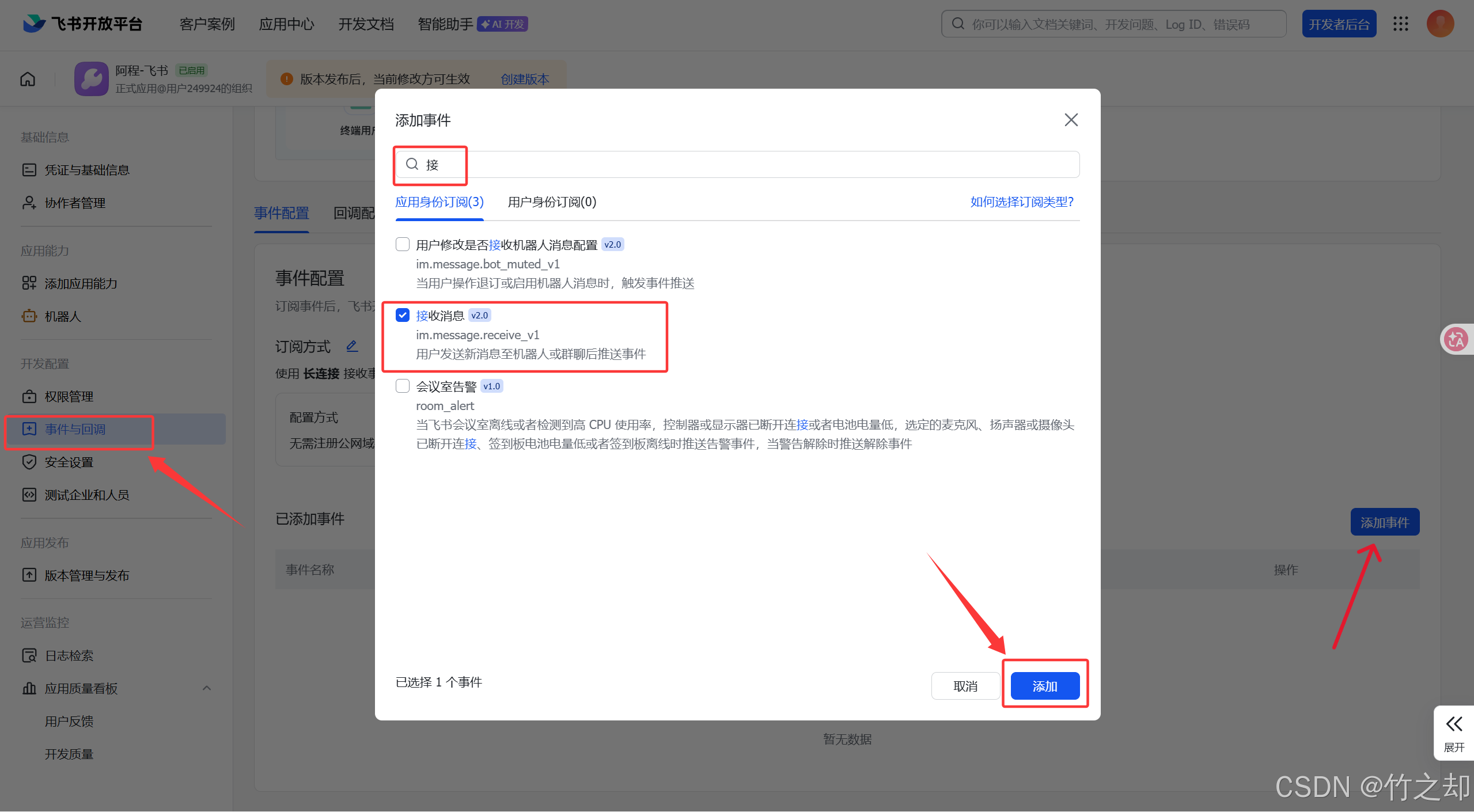Close the 添加事件 dialog with the X
This screenshot has width=1474, height=812.
pos(1071,120)
